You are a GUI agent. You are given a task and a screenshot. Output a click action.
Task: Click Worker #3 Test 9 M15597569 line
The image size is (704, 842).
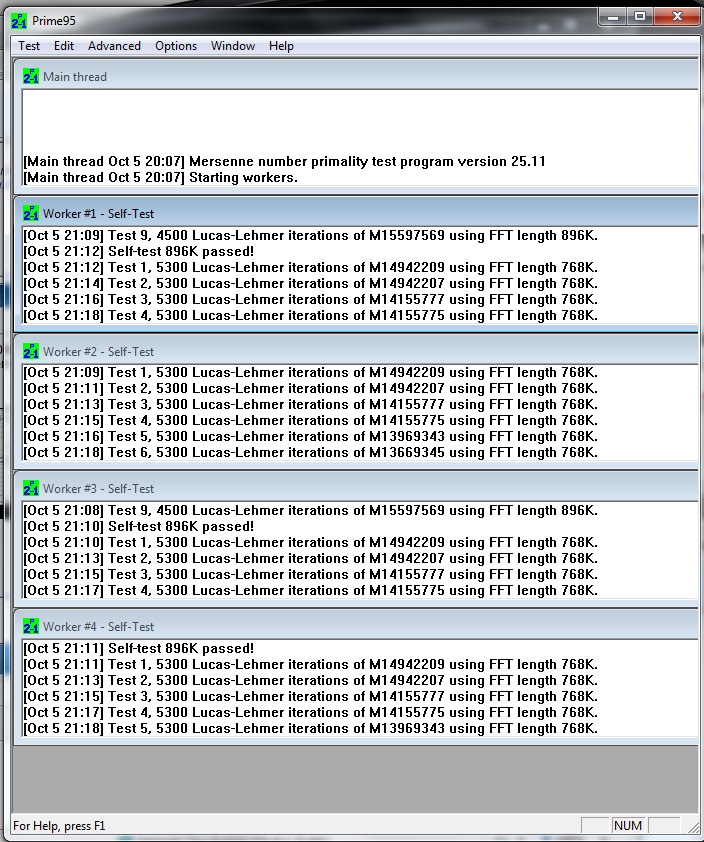(x=310, y=510)
